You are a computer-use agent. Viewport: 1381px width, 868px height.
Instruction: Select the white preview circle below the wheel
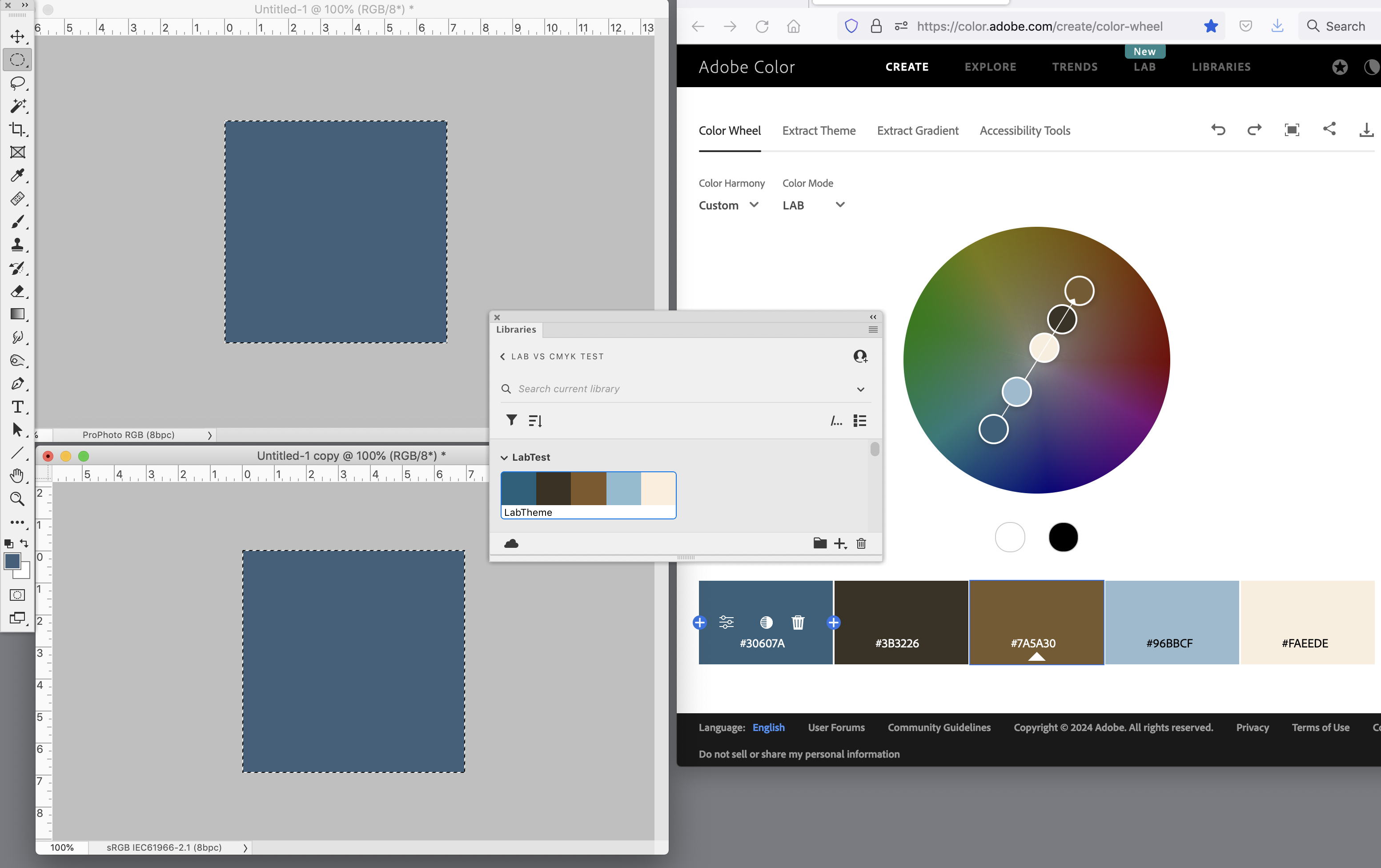click(1009, 537)
